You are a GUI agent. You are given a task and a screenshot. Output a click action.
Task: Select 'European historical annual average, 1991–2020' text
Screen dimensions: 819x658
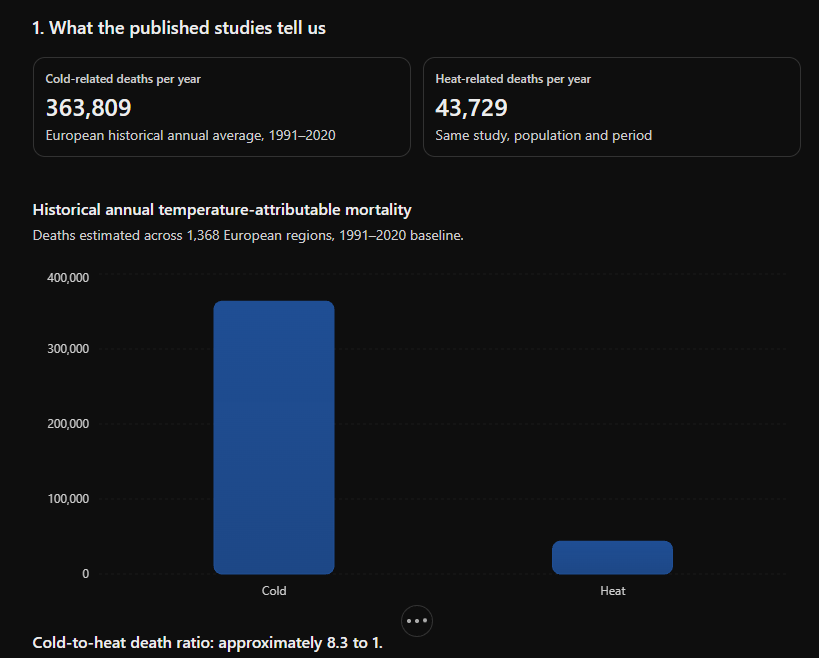(191, 136)
